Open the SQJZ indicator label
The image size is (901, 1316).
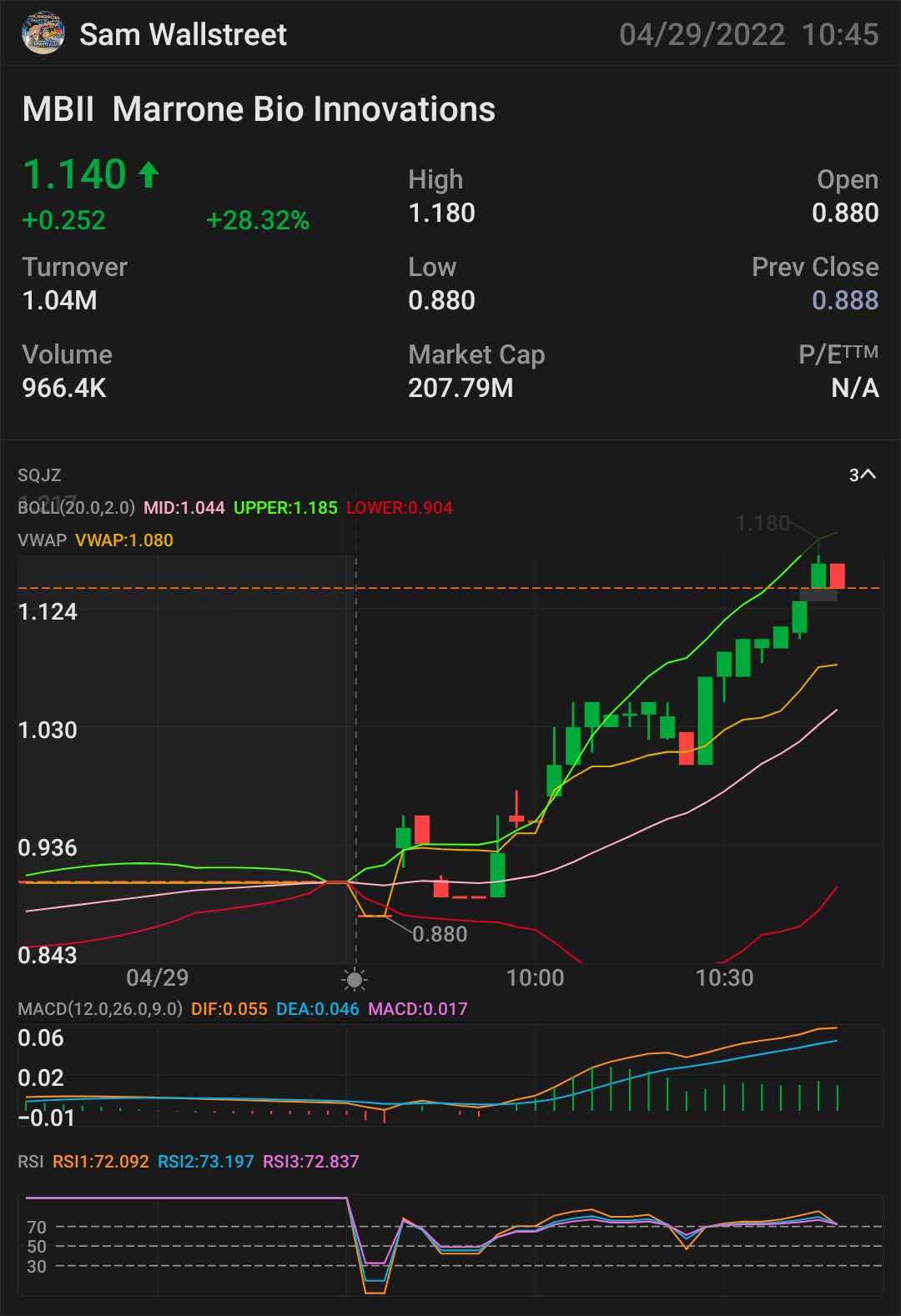click(x=39, y=475)
